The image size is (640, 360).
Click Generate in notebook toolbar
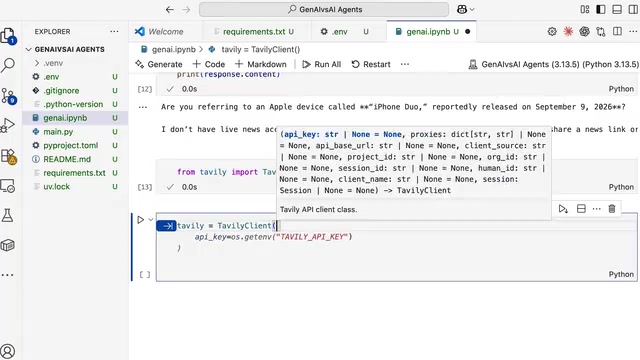pyautogui.click(x=158, y=64)
